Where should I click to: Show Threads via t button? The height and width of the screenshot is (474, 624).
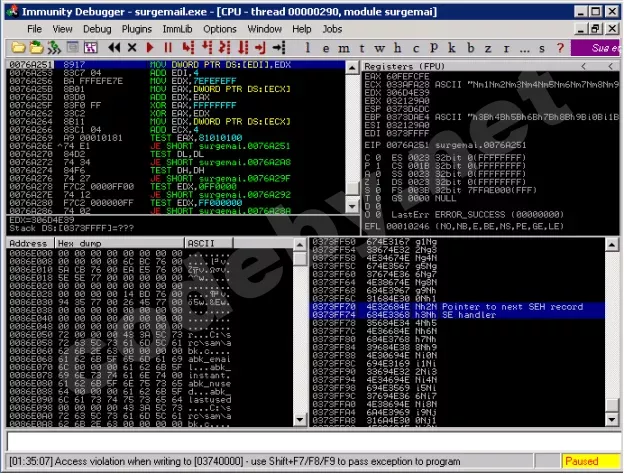tap(362, 49)
